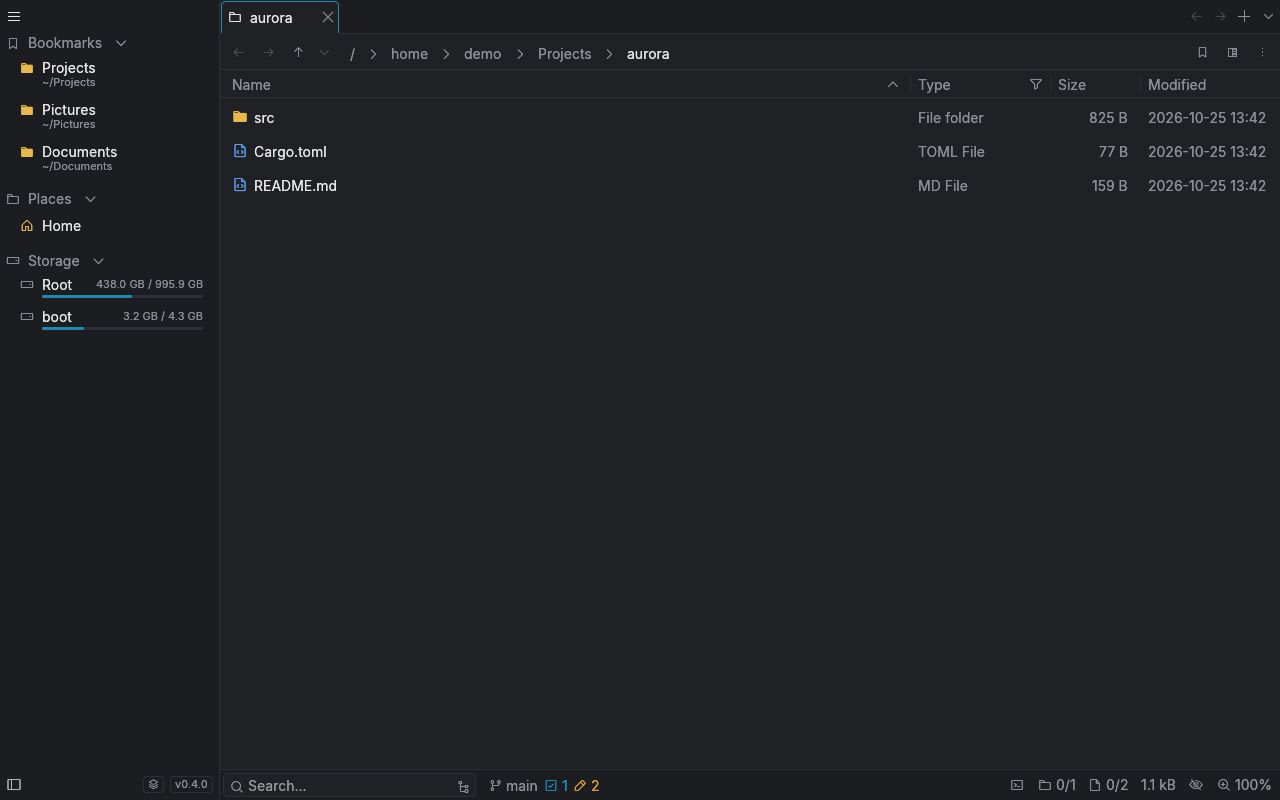
Task: Bookmark the current folder
Action: tap(1202, 53)
